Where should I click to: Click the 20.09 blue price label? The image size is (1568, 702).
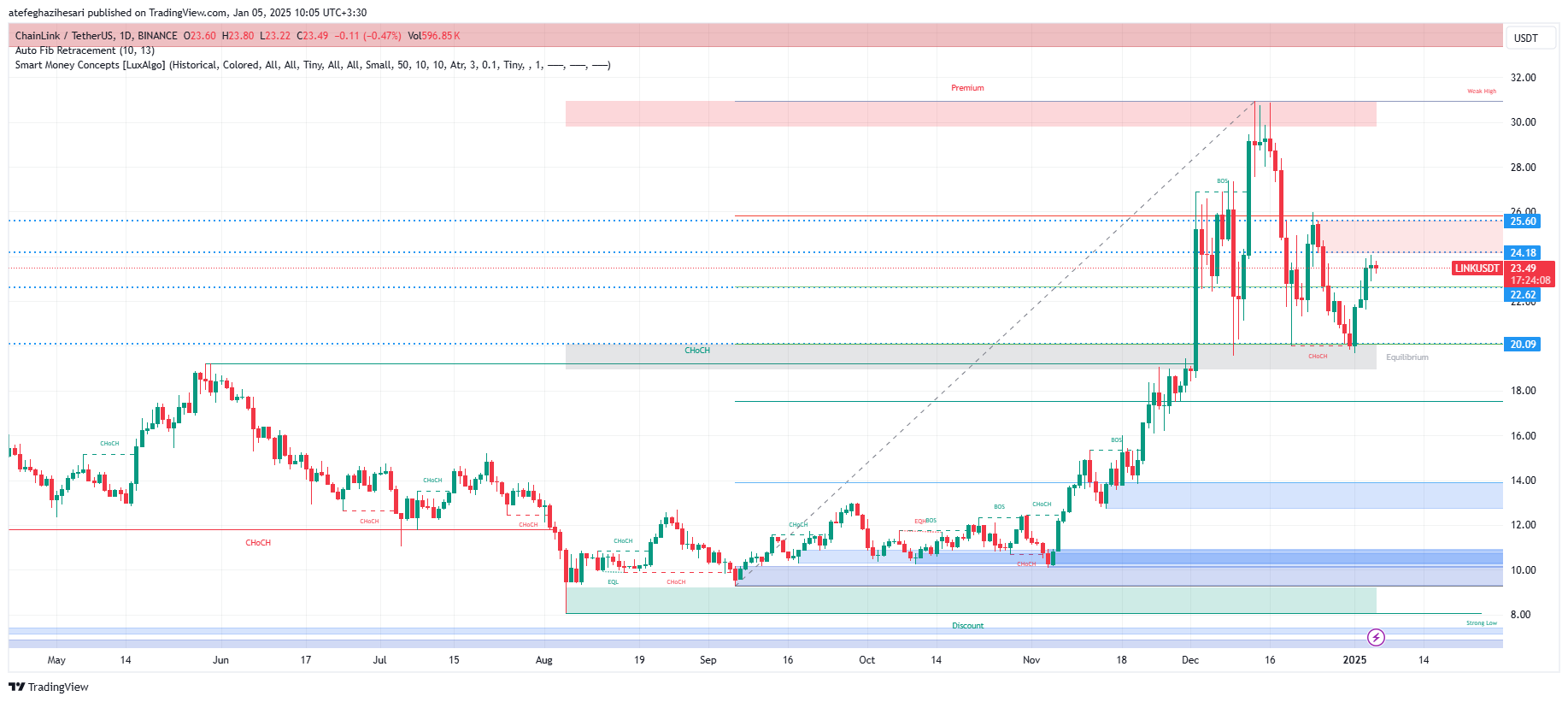1523,345
